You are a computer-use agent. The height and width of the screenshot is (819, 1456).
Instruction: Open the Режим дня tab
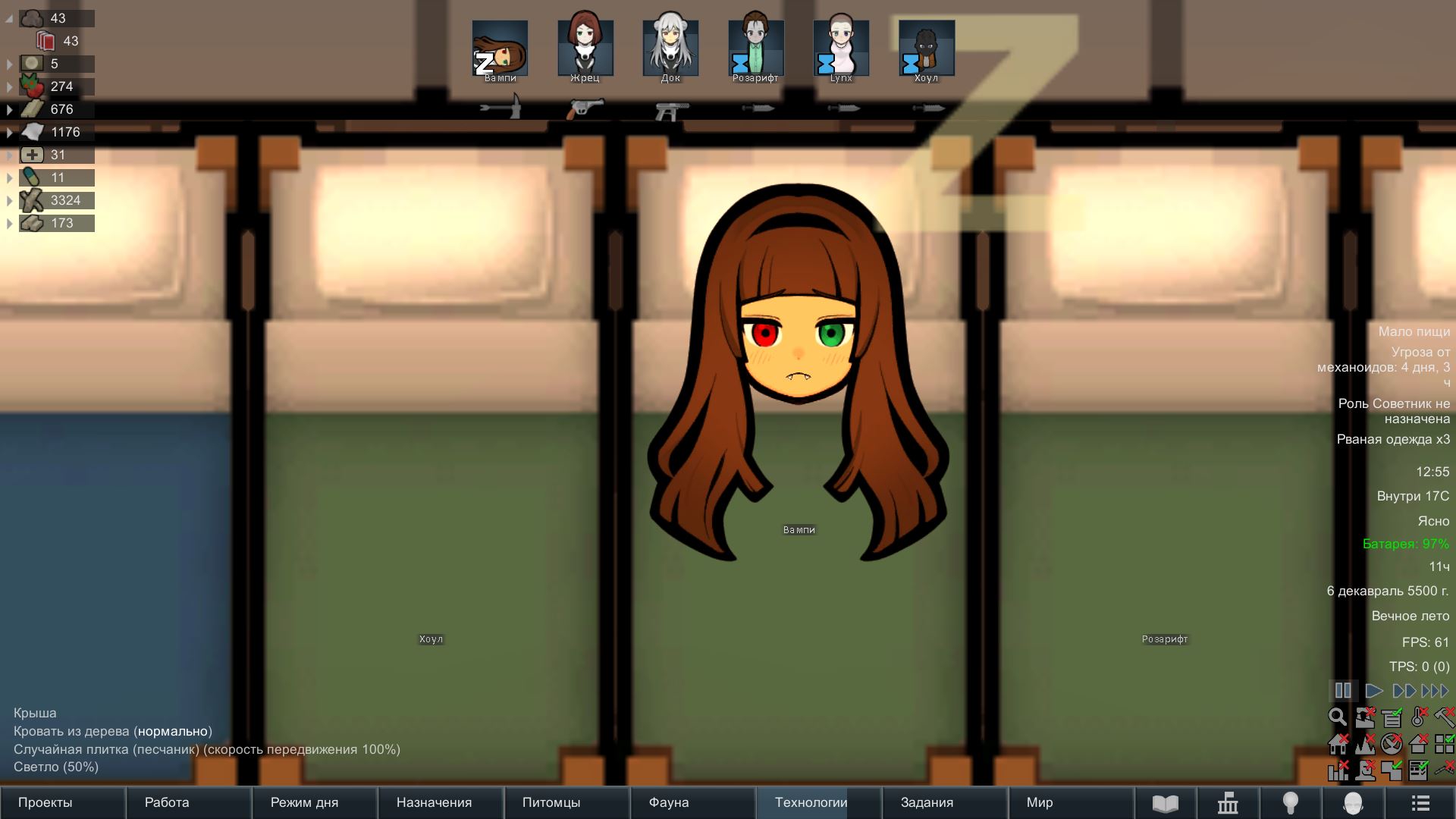[304, 802]
